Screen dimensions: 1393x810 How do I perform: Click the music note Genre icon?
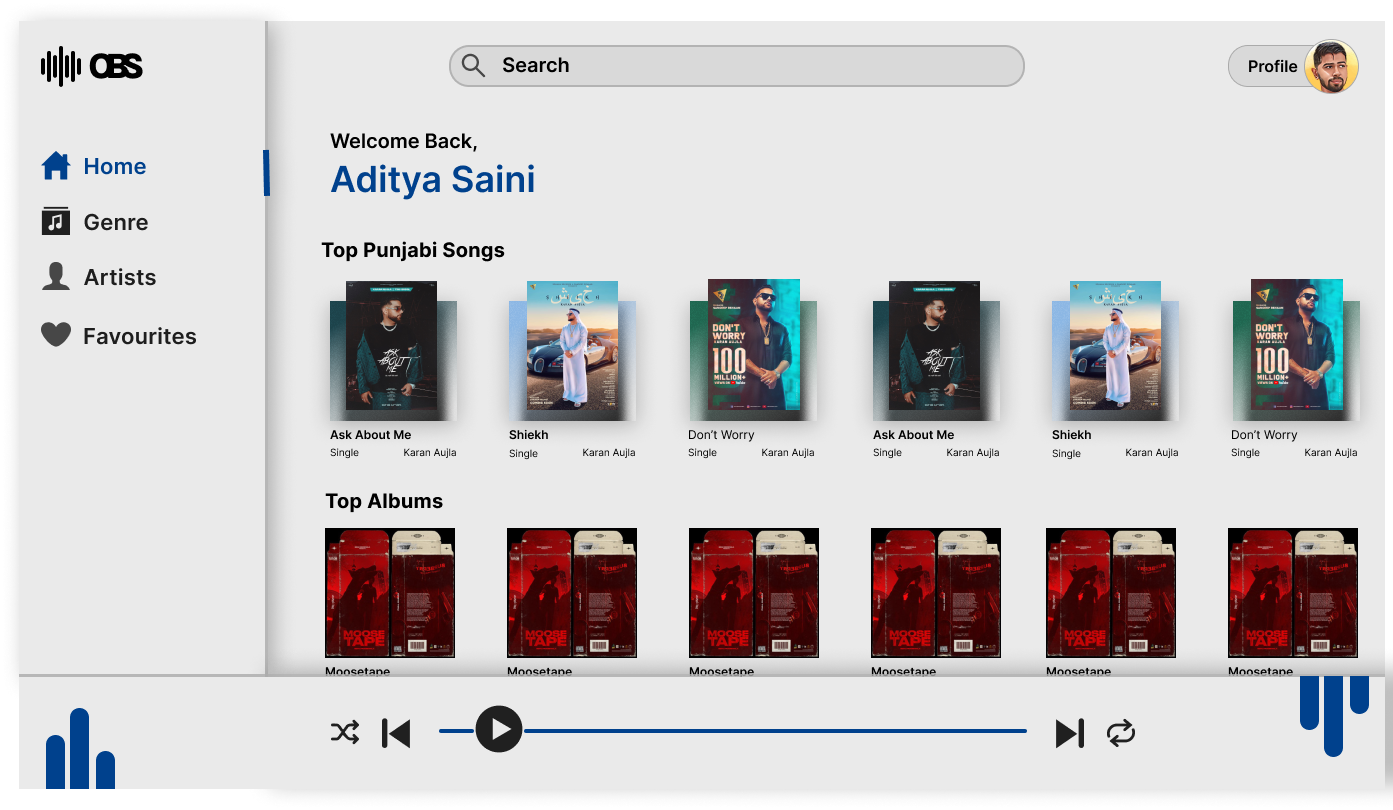click(x=56, y=221)
